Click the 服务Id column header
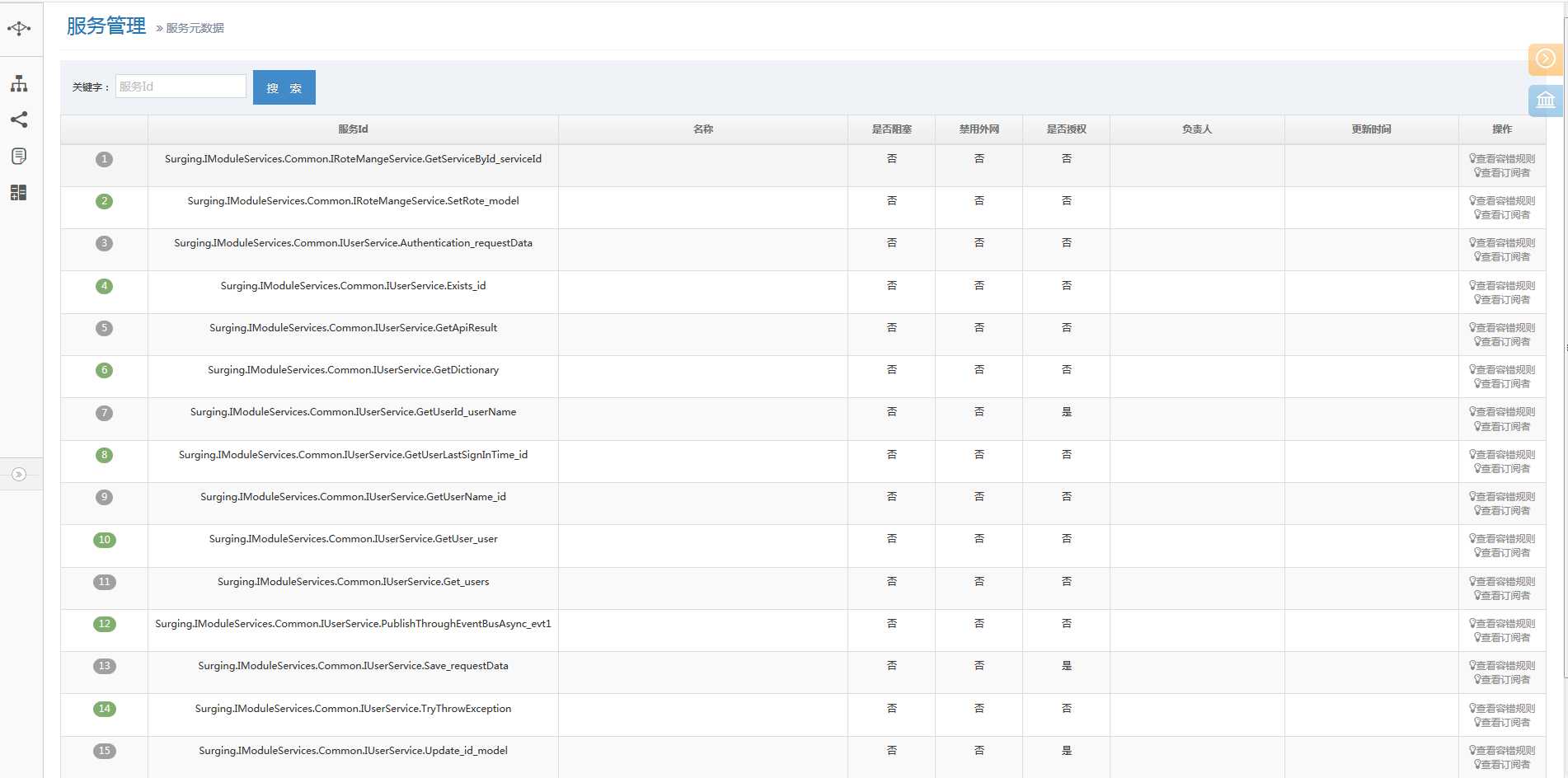This screenshot has width=1568, height=778. pyautogui.click(x=353, y=129)
